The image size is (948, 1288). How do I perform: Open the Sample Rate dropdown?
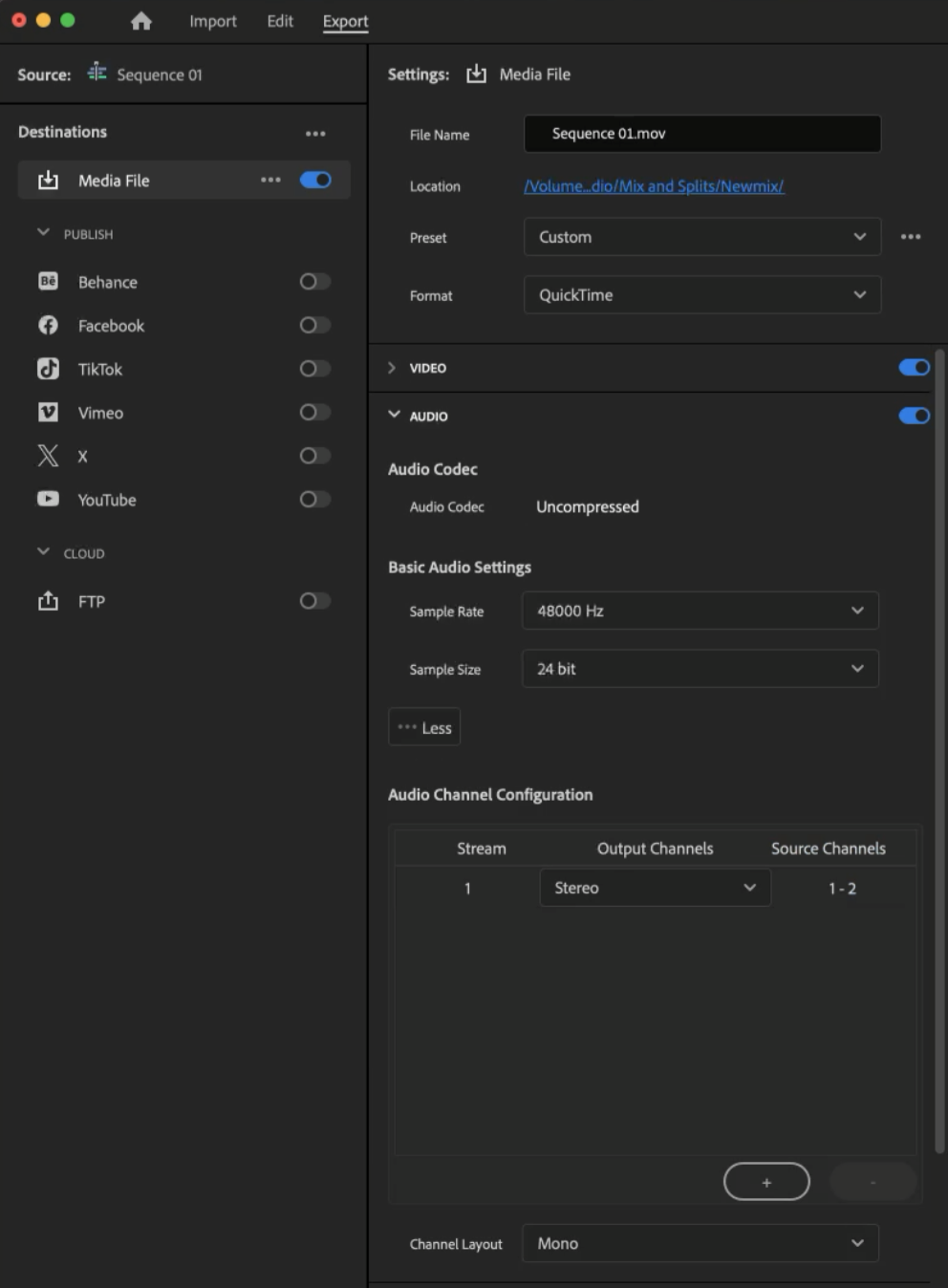click(700, 611)
